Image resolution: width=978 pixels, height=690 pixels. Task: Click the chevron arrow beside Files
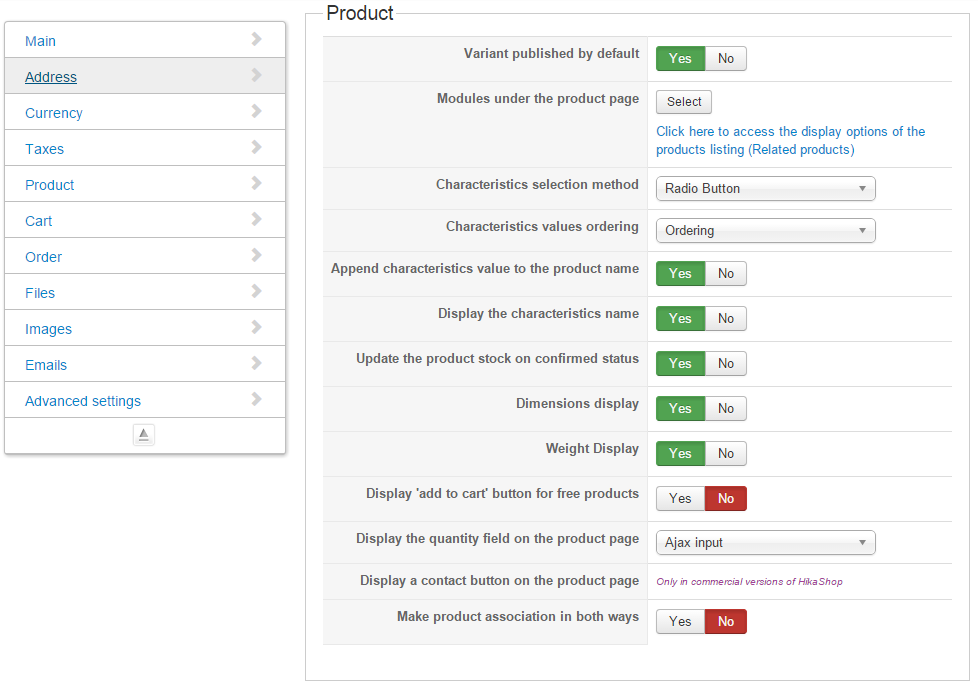click(257, 292)
